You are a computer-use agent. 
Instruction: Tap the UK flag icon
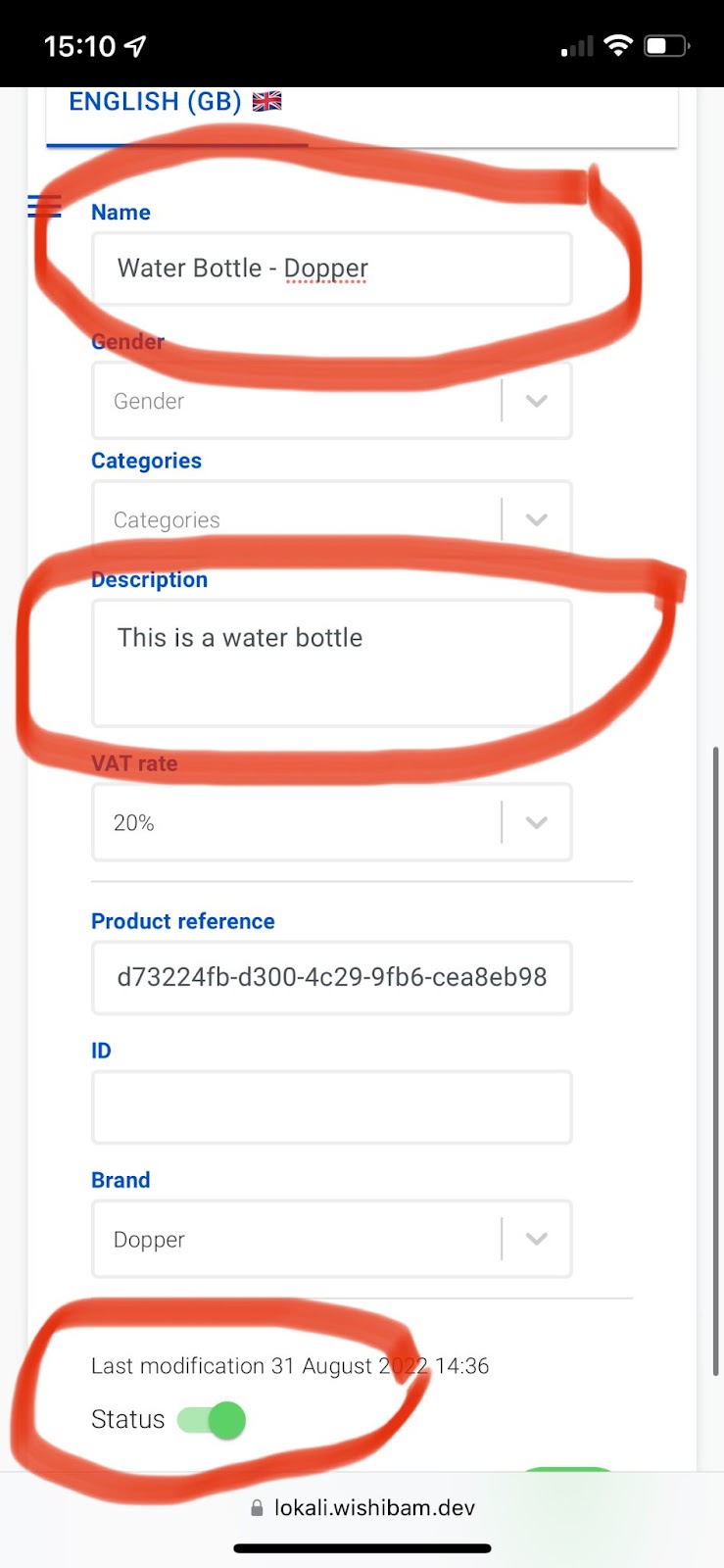tap(266, 101)
